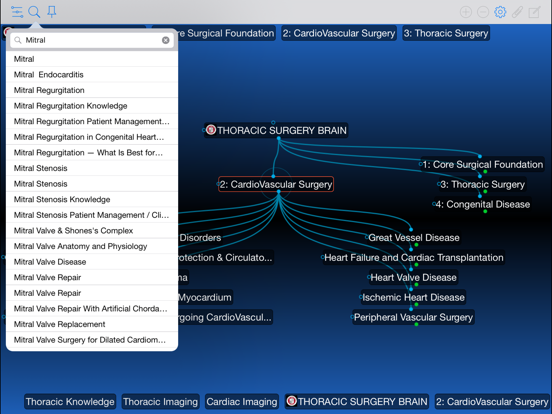552x414 pixels.
Task: Click child gate below '4: Congenital Disease'
Action: tap(485, 211)
